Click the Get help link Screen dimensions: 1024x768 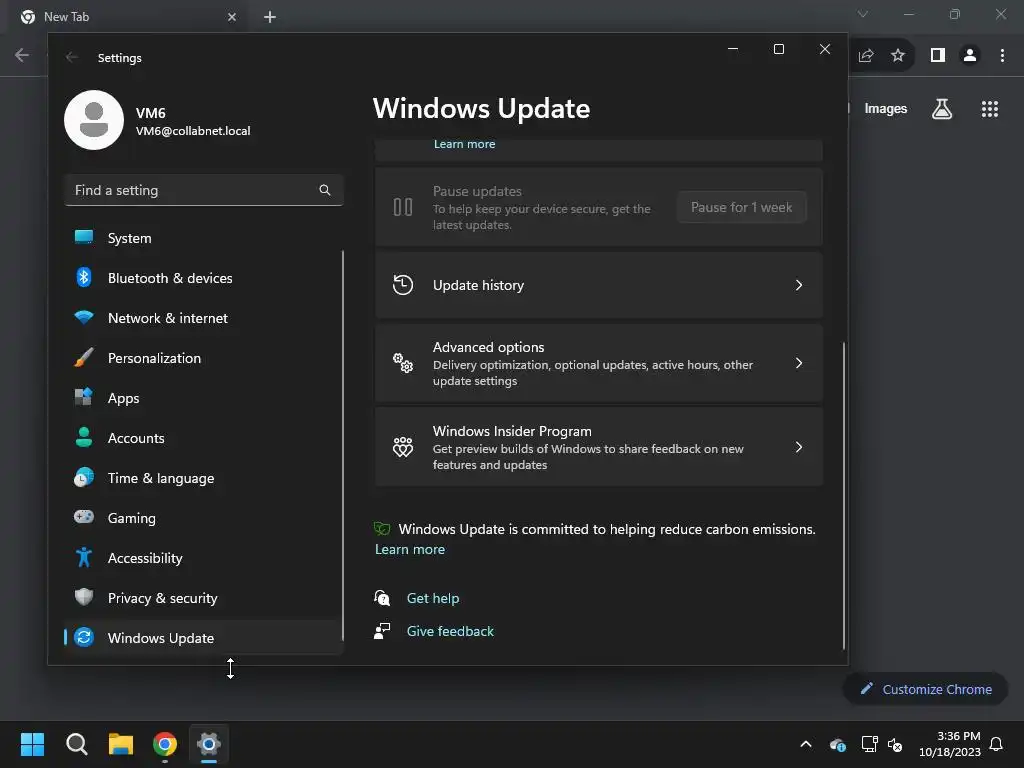(x=433, y=598)
